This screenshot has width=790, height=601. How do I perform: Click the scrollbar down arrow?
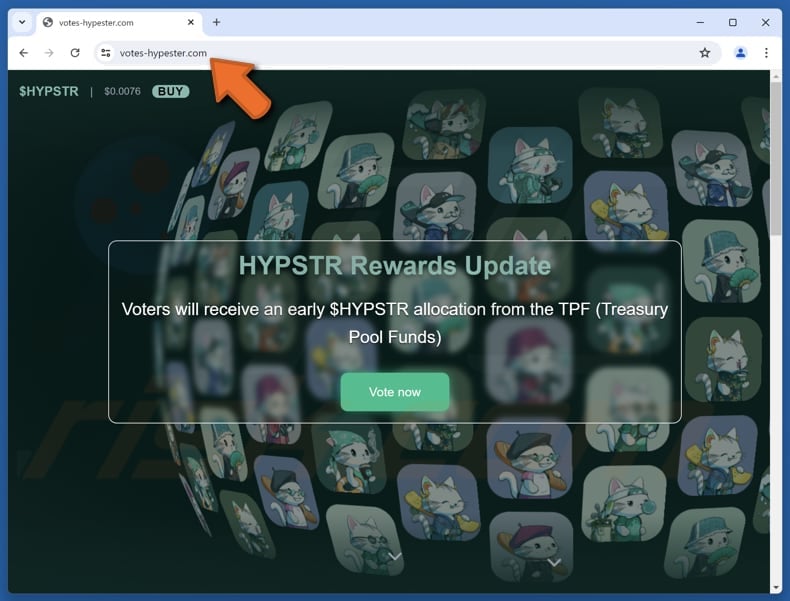[775, 588]
